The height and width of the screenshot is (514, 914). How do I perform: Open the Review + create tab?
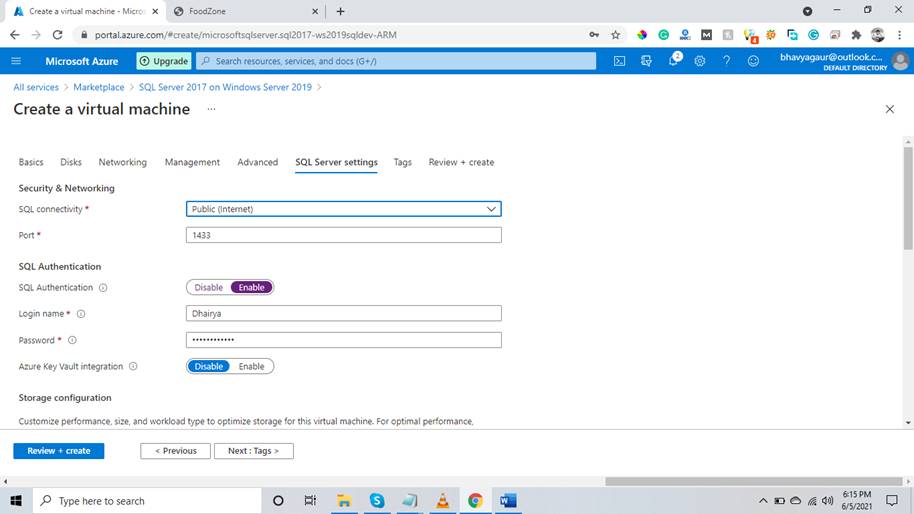click(461, 162)
